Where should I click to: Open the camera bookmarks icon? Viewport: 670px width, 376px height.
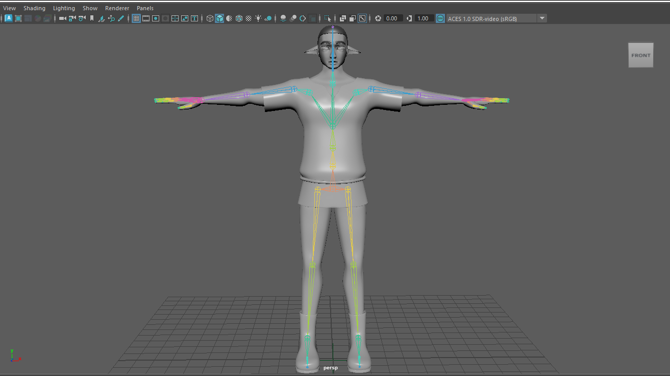click(91, 18)
